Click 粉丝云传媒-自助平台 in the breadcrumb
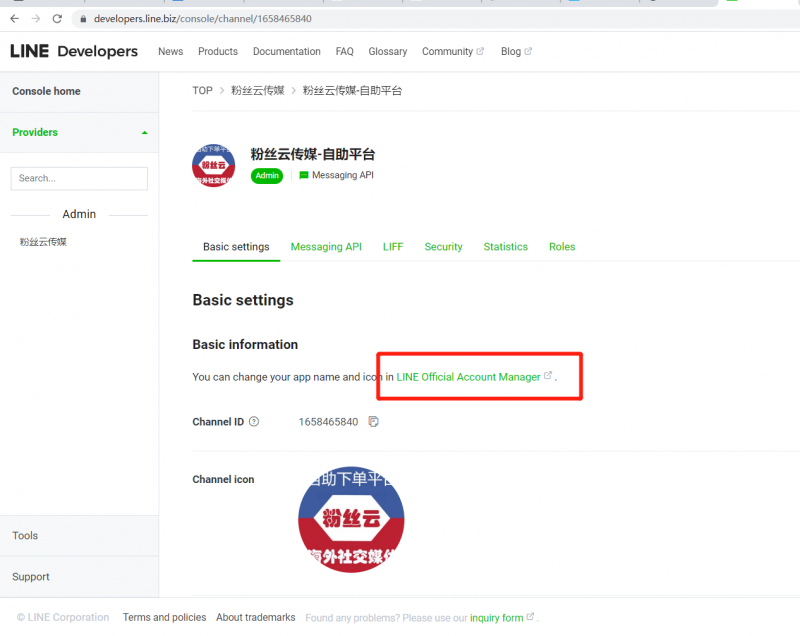Screen dimensions: 800x636 tap(352, 91)
